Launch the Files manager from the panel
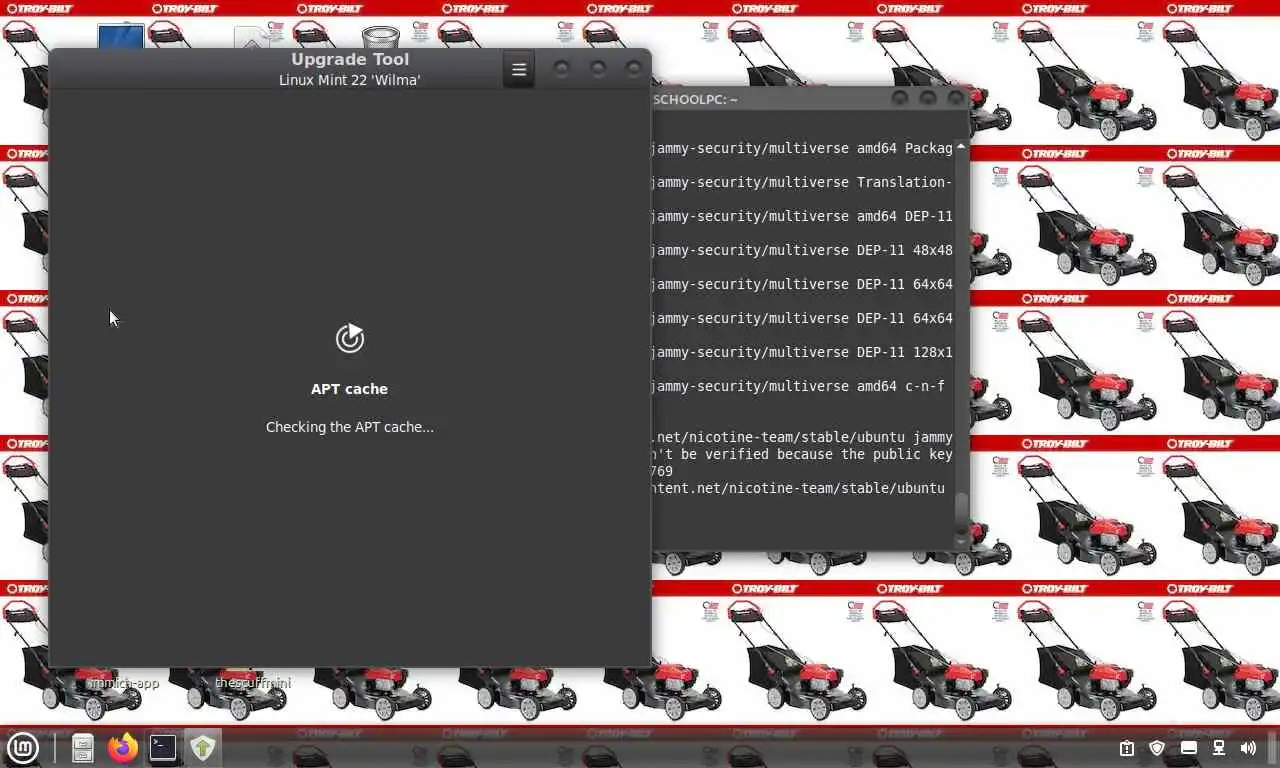The image size is (1280, 768). [82, 747]
